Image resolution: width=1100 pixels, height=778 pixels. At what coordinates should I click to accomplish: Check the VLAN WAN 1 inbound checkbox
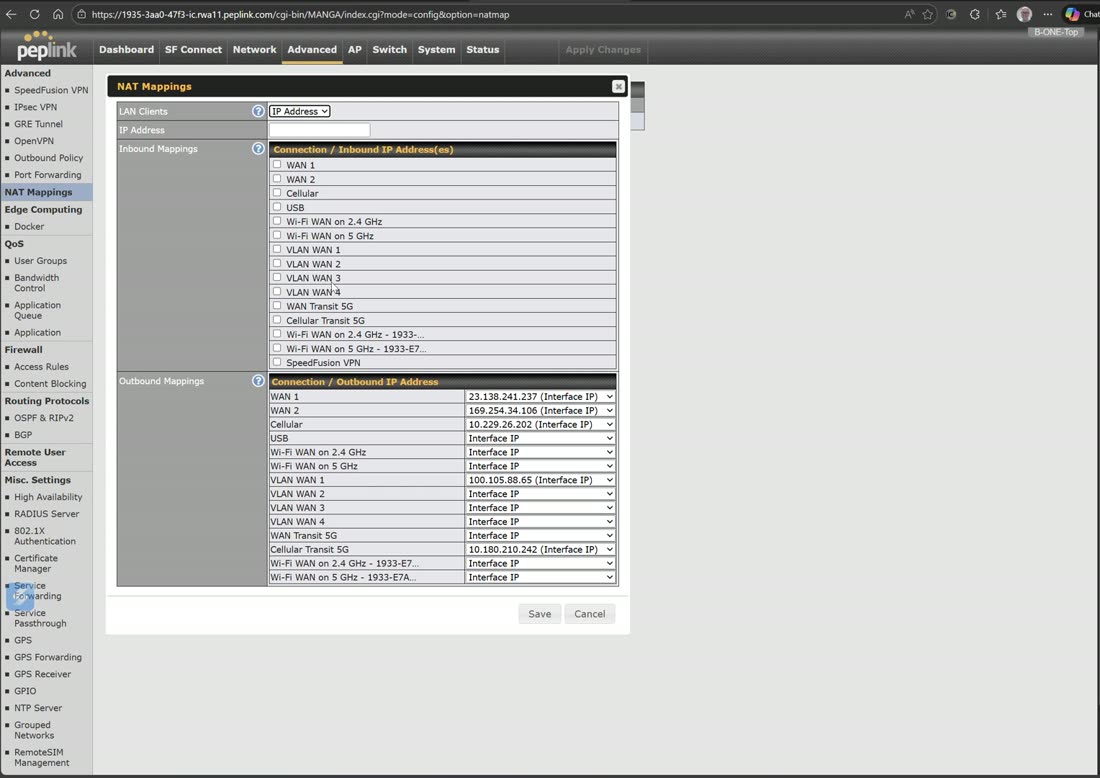click(x=277, y=249)
